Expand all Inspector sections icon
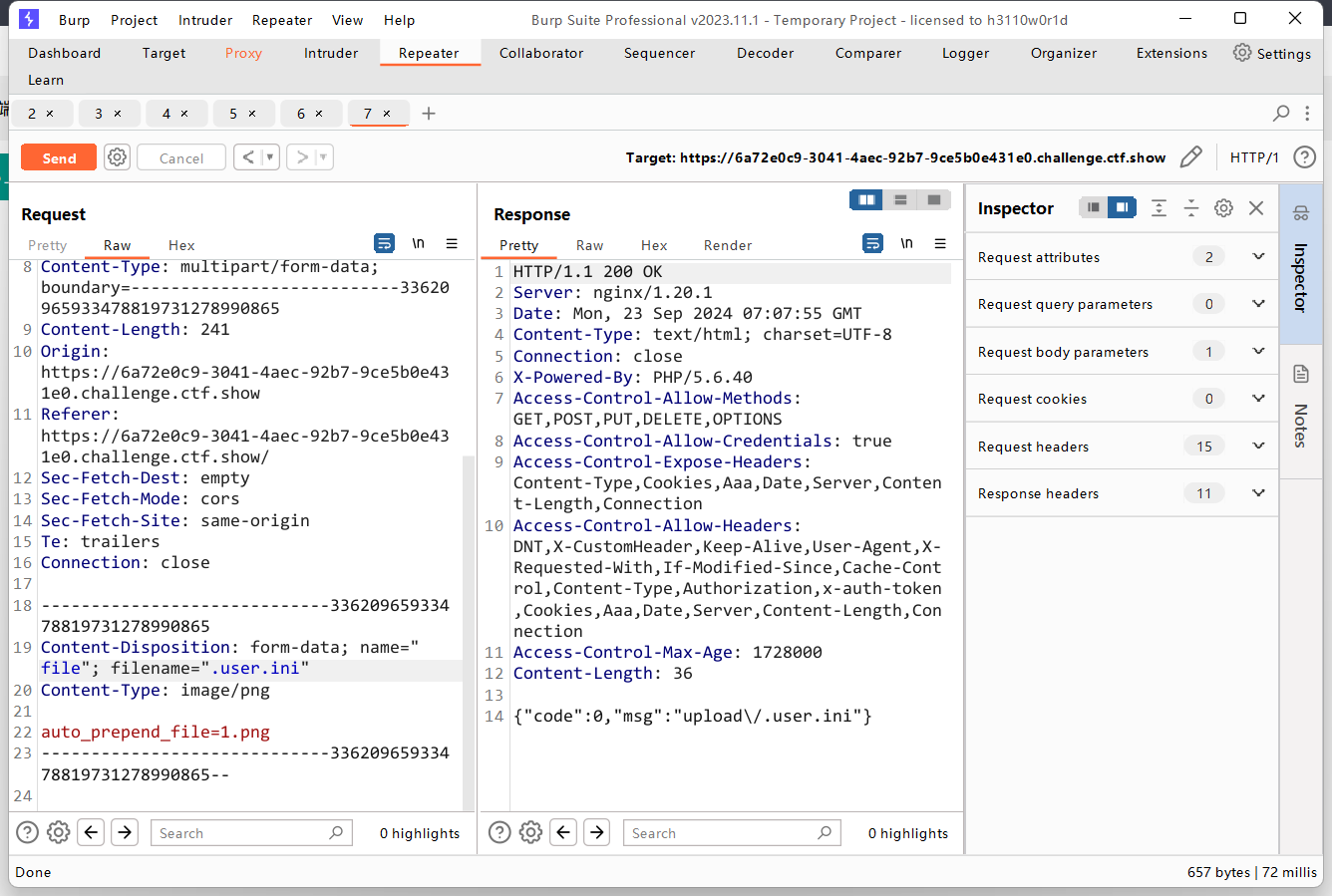The width and height of the screenshot is (1332, 896). point(1159,207)
